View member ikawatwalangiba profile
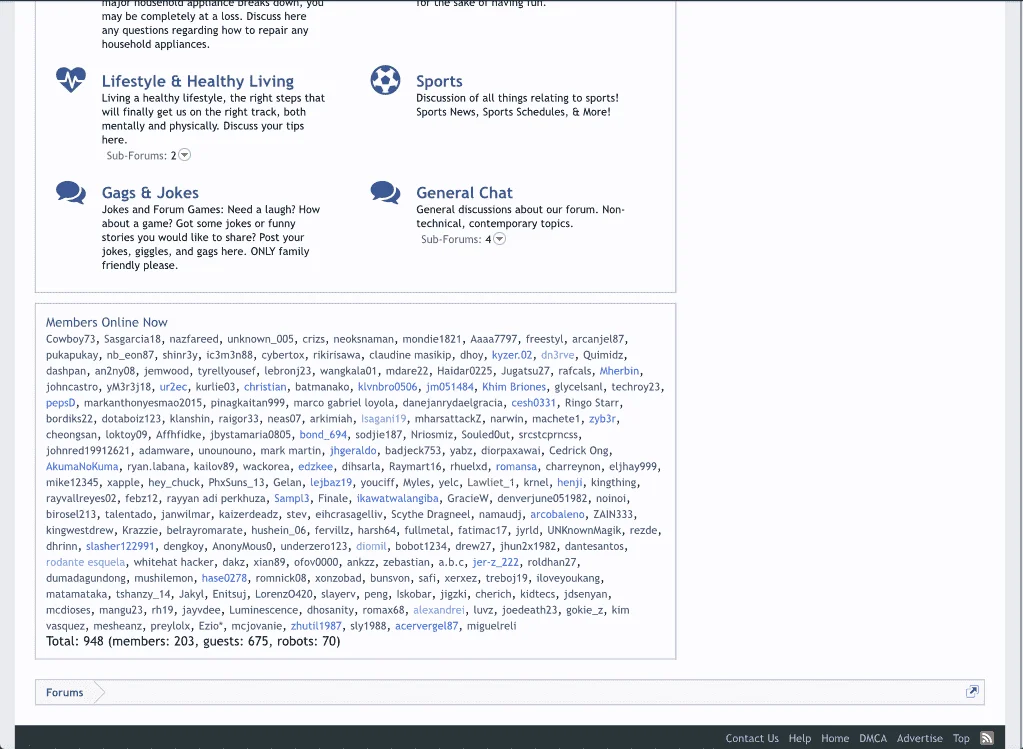The image size is (1023, 749). [397, 498]
